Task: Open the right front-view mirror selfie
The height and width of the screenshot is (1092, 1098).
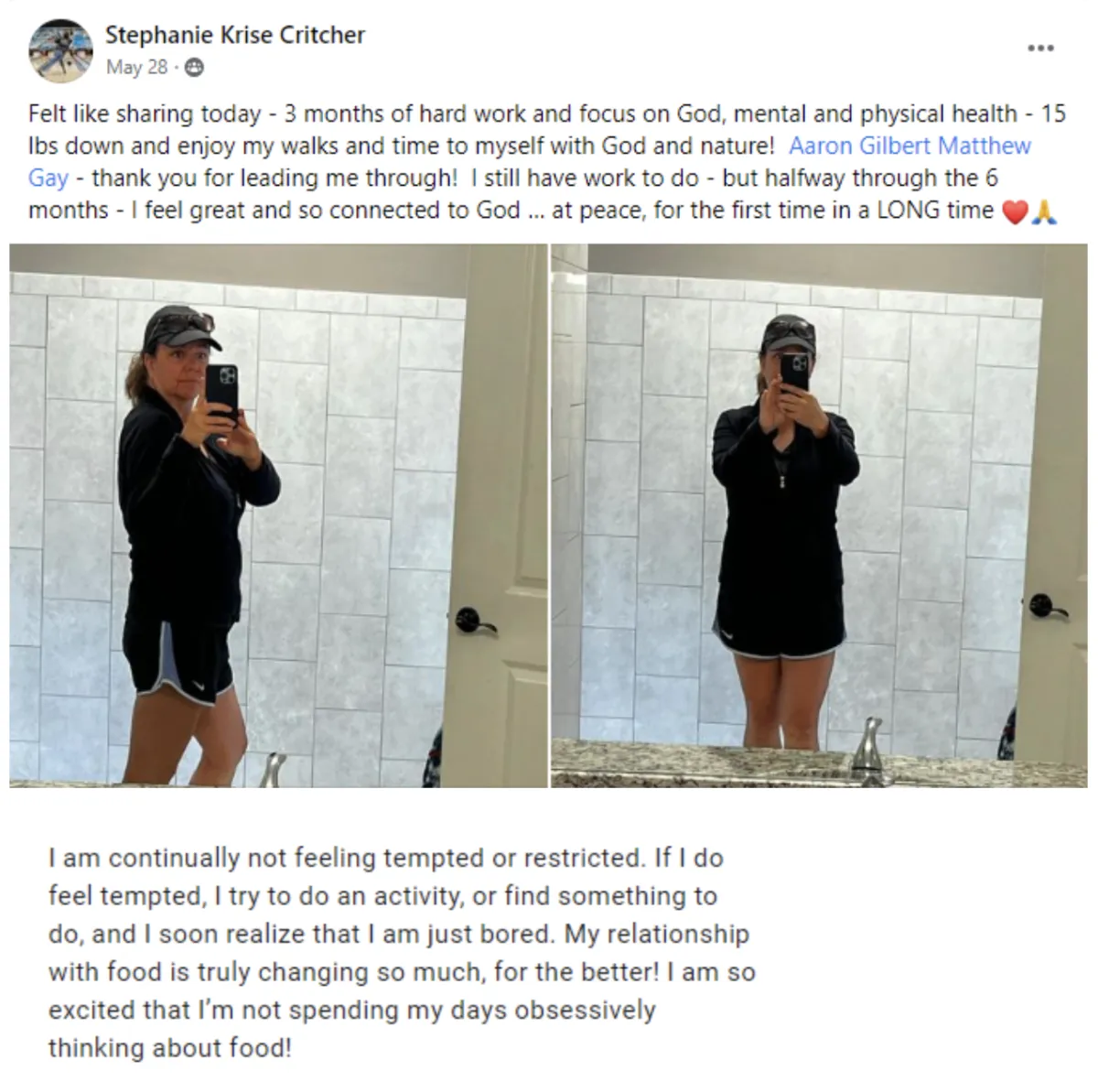Action: coord(819,515)
